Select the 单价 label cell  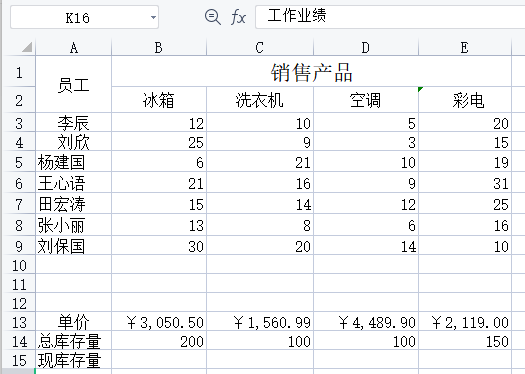point(74,321)
